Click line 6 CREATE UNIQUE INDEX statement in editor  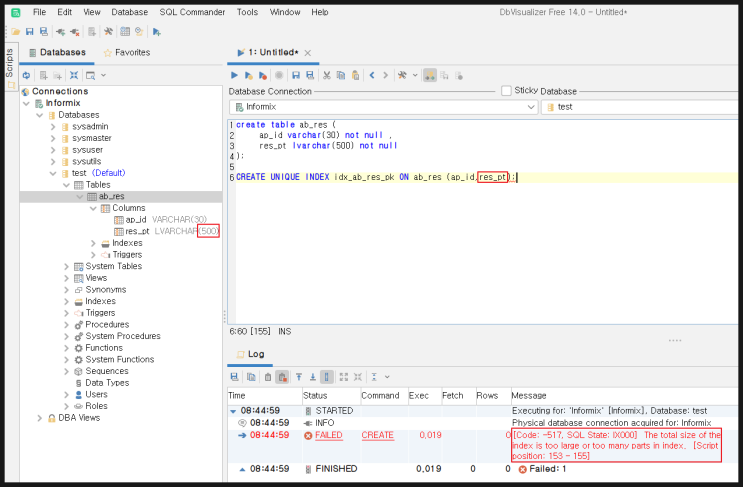pos(376,177)
